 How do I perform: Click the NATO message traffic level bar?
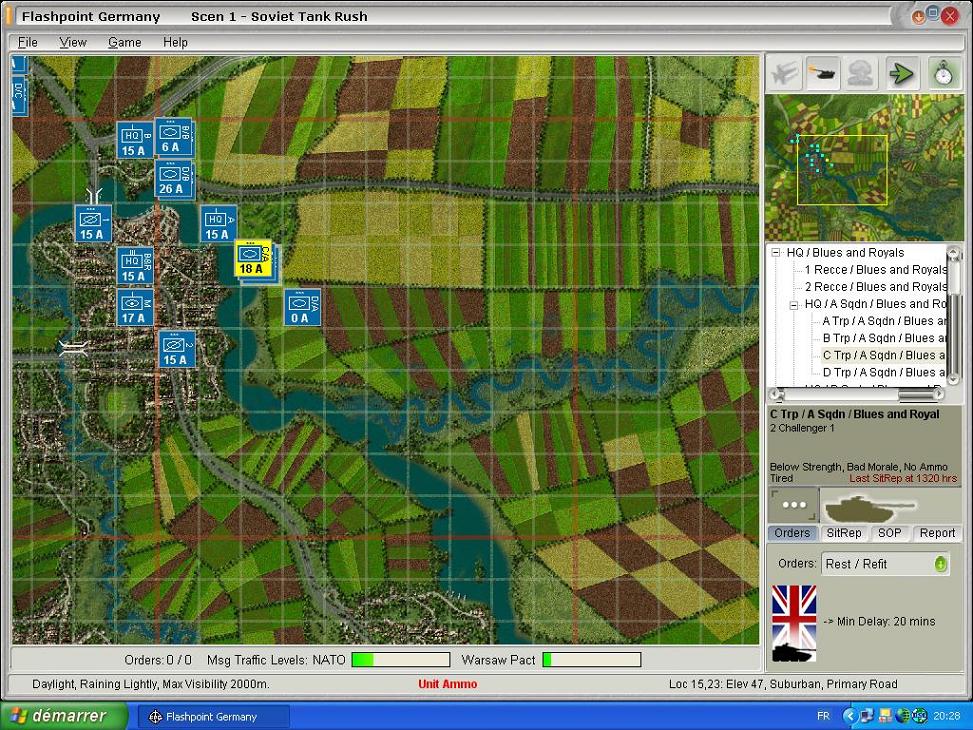pos(401,659)
